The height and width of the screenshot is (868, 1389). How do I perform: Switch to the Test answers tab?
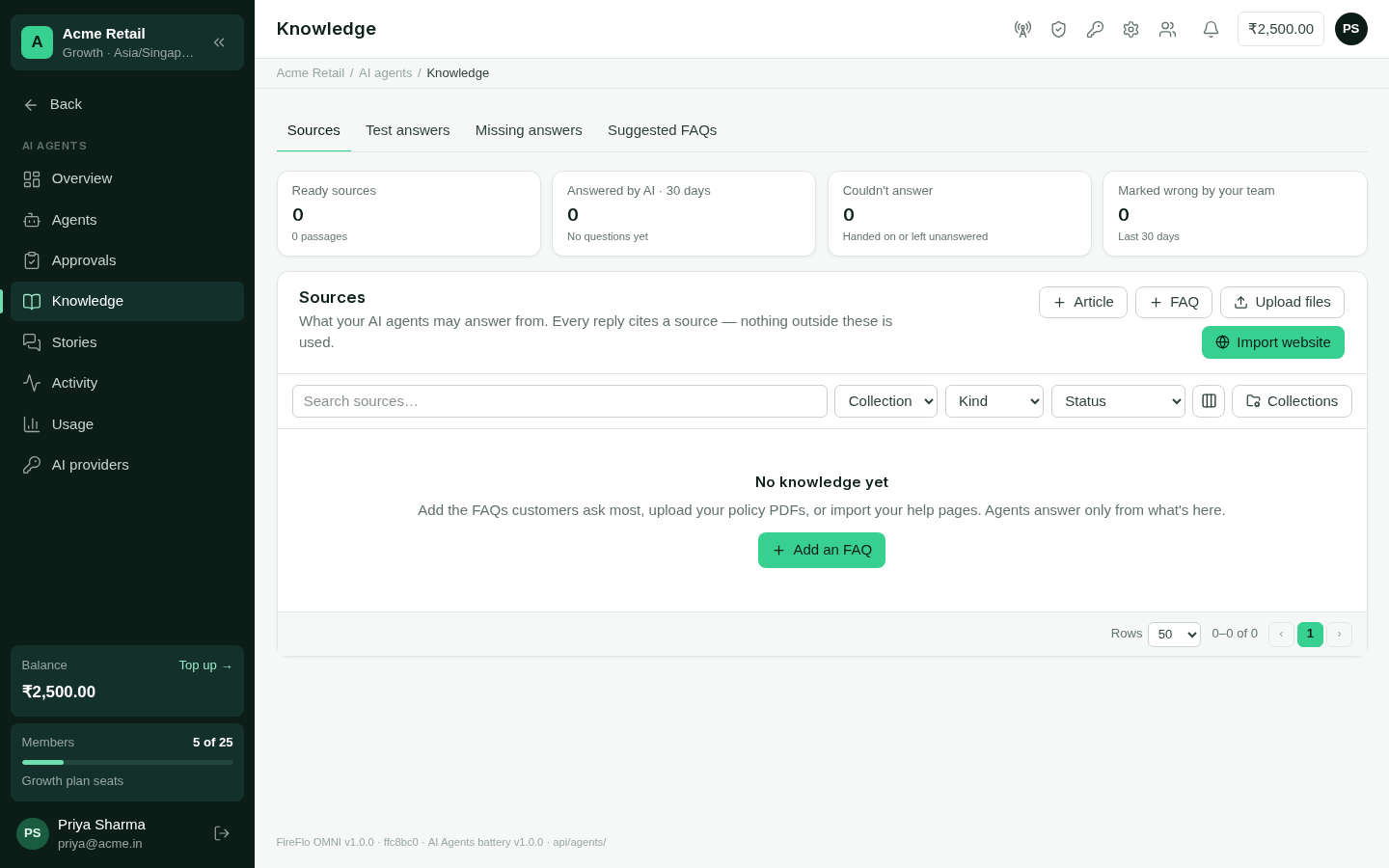[x=408, y=130]
